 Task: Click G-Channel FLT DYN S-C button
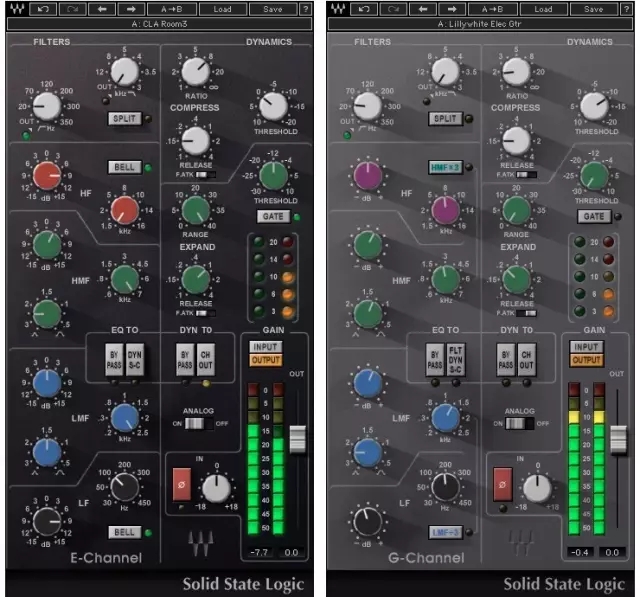coord(456,360)
